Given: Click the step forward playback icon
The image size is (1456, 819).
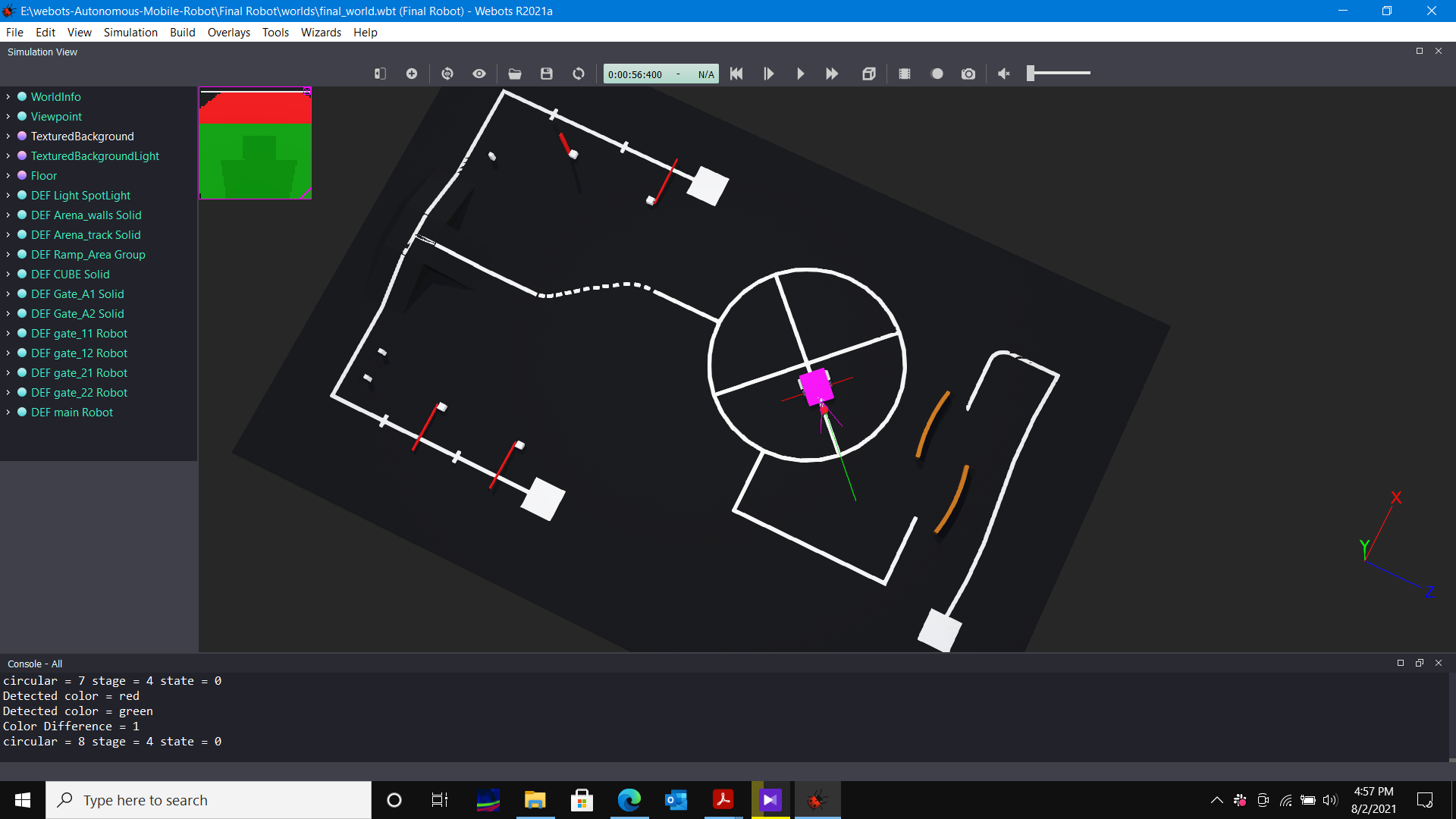Looking at the screenshot, I should (769, 73).
